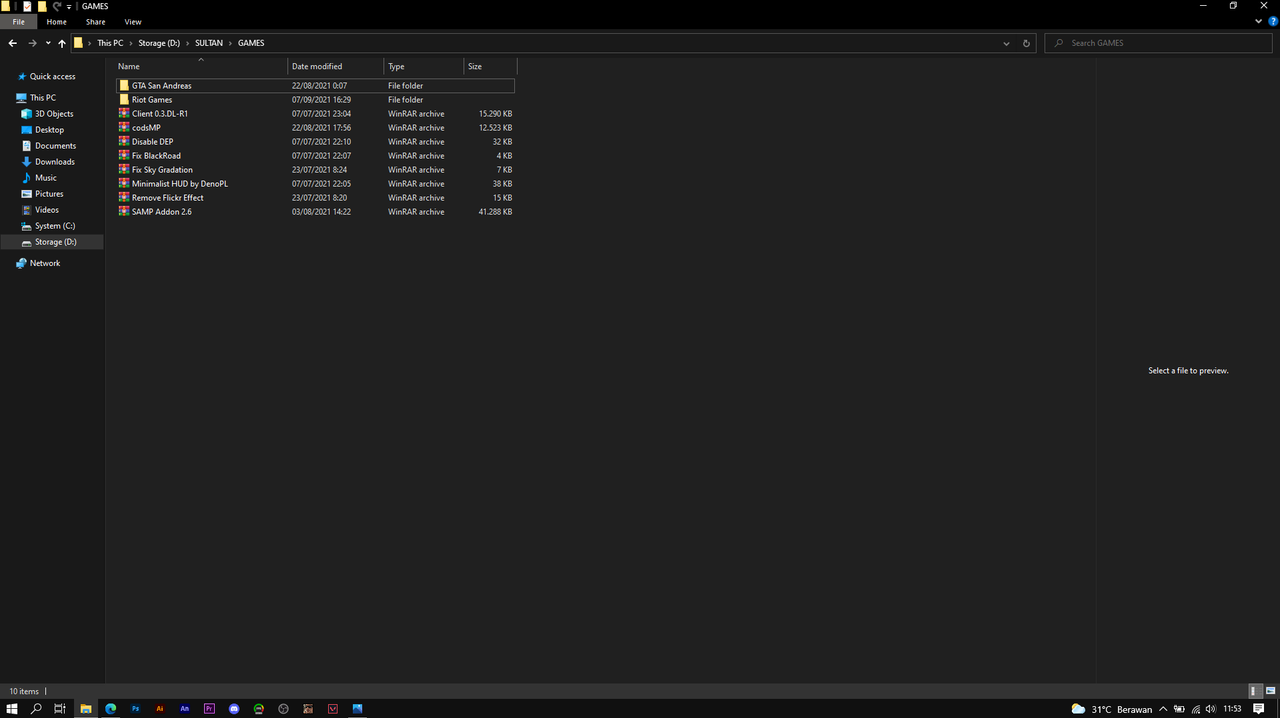The height and width of the screenshot is (718, 1280).
Task: Click the New folder quick access icon
Action: tap(42, 6)
